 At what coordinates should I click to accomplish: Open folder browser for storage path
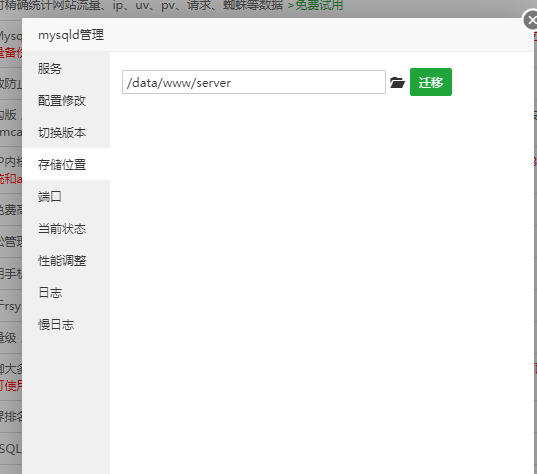[397, 83]
